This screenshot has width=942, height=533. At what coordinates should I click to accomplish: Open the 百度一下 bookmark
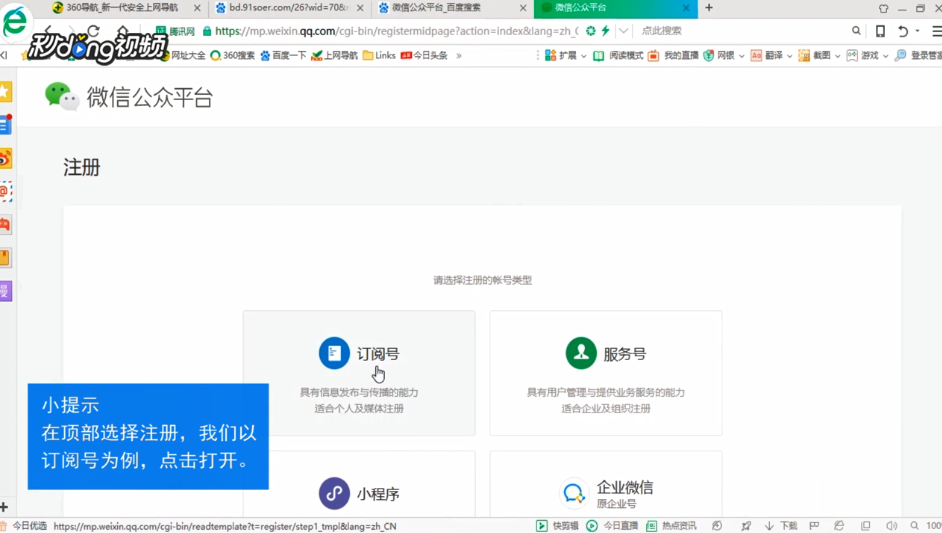pos(284,55)
